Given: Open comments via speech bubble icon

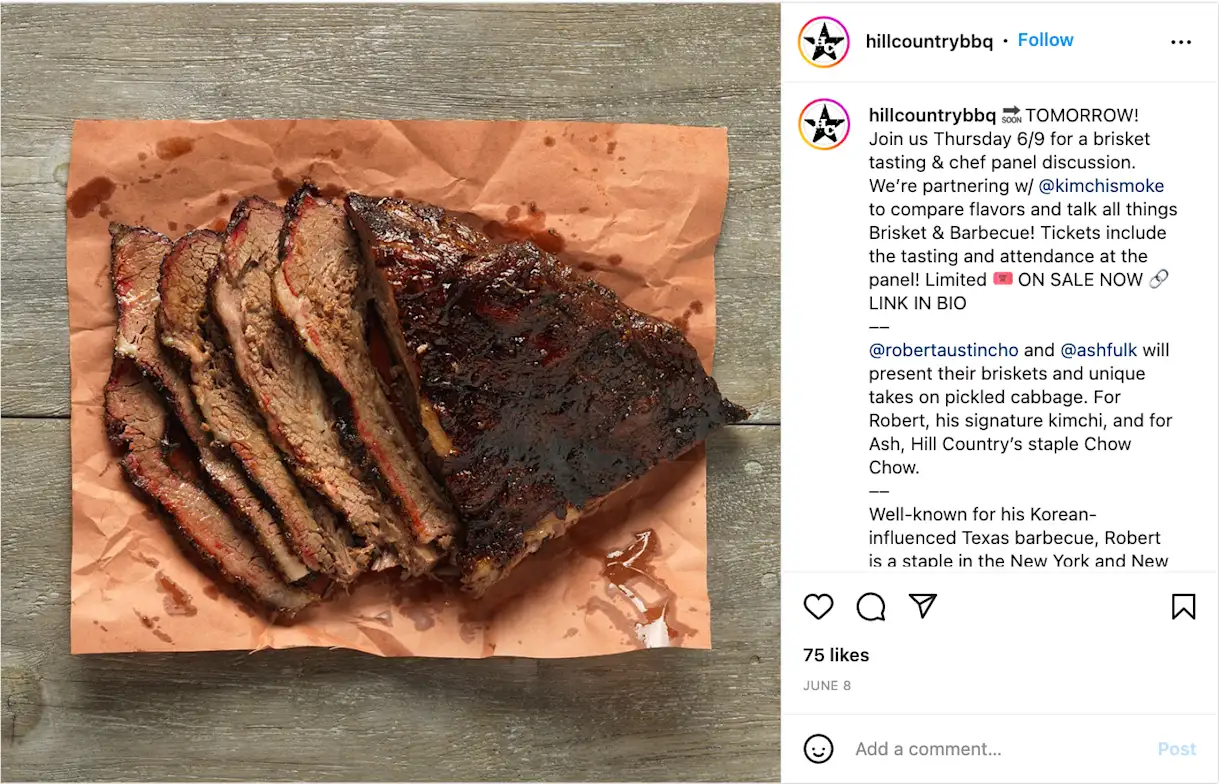Looking at the screenshot, I should [871, 606].
